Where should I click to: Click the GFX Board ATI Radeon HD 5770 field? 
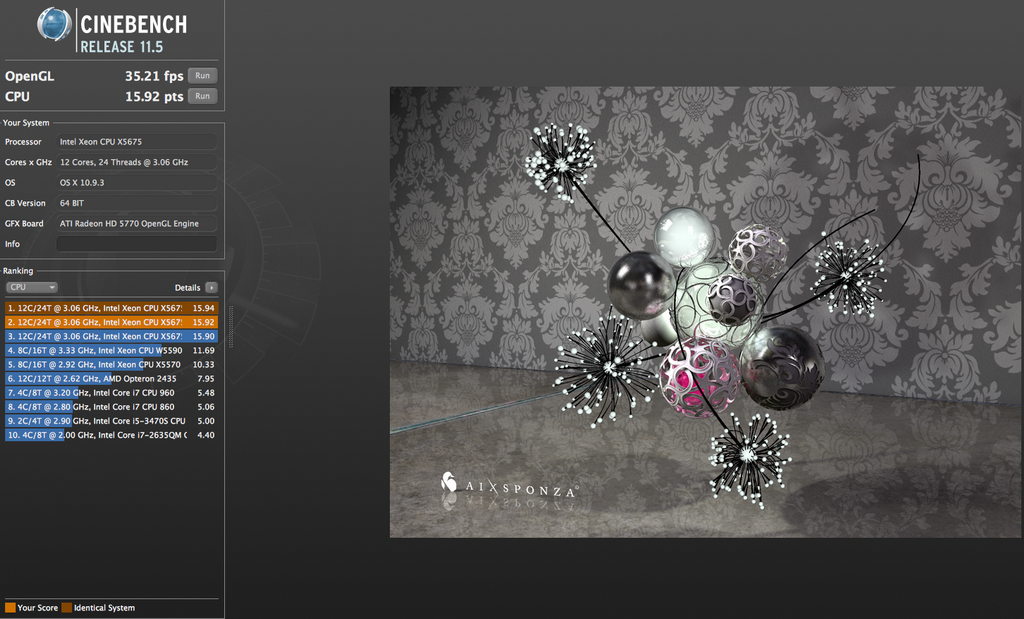(x=136, y=223)
